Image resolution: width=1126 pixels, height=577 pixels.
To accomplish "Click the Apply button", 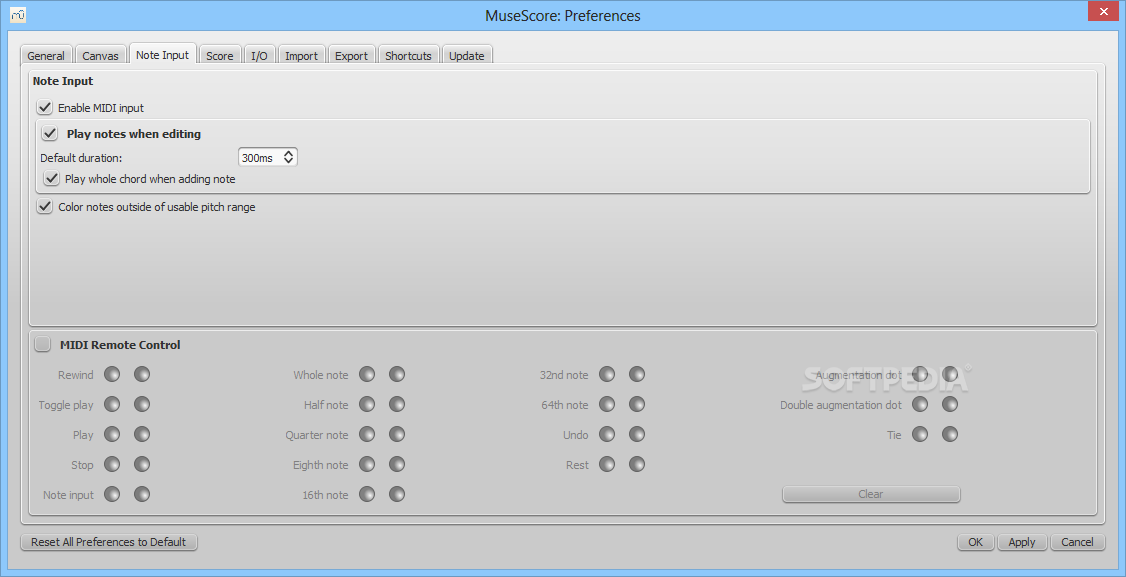I will 1022,542.
